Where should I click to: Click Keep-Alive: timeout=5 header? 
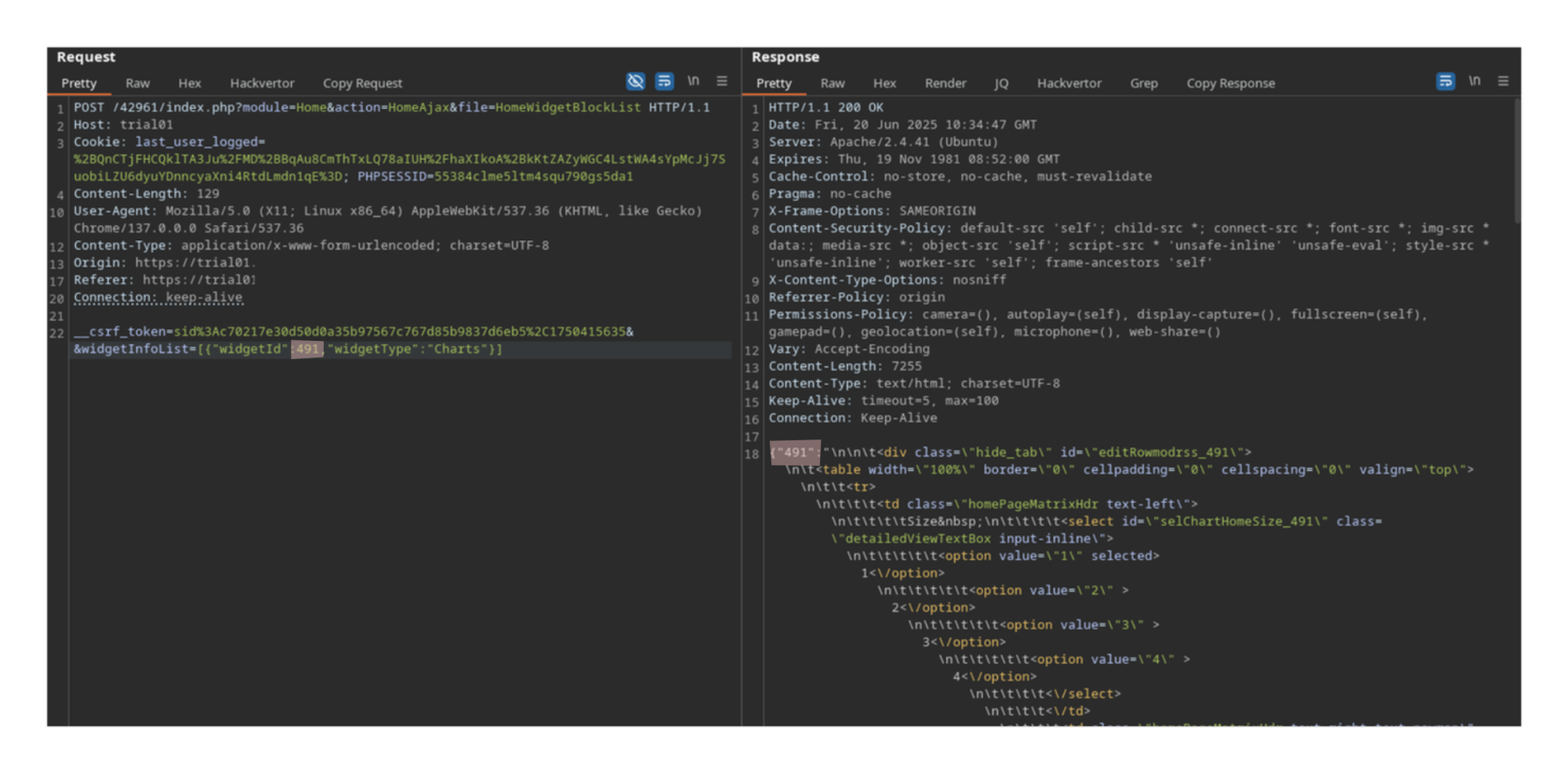884,401
